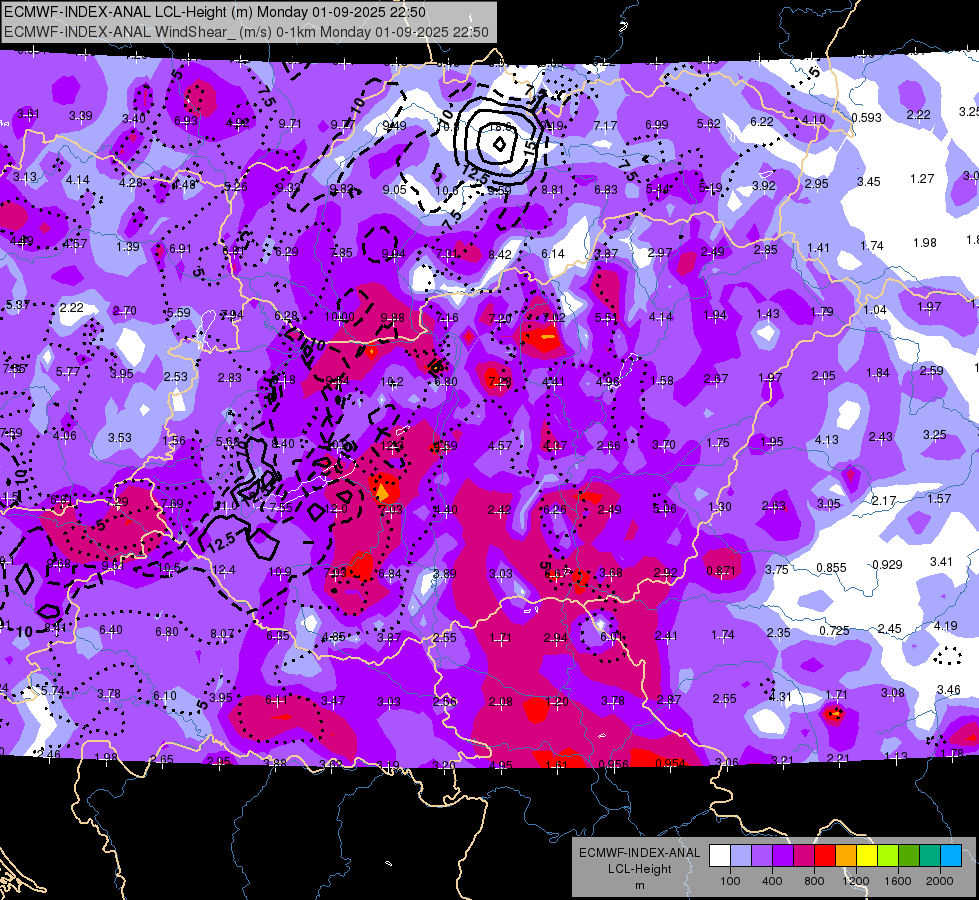The width and height of the screenshot is (979, 900).
Task: Click the shear value 3.70
Action: click(664, 445)
